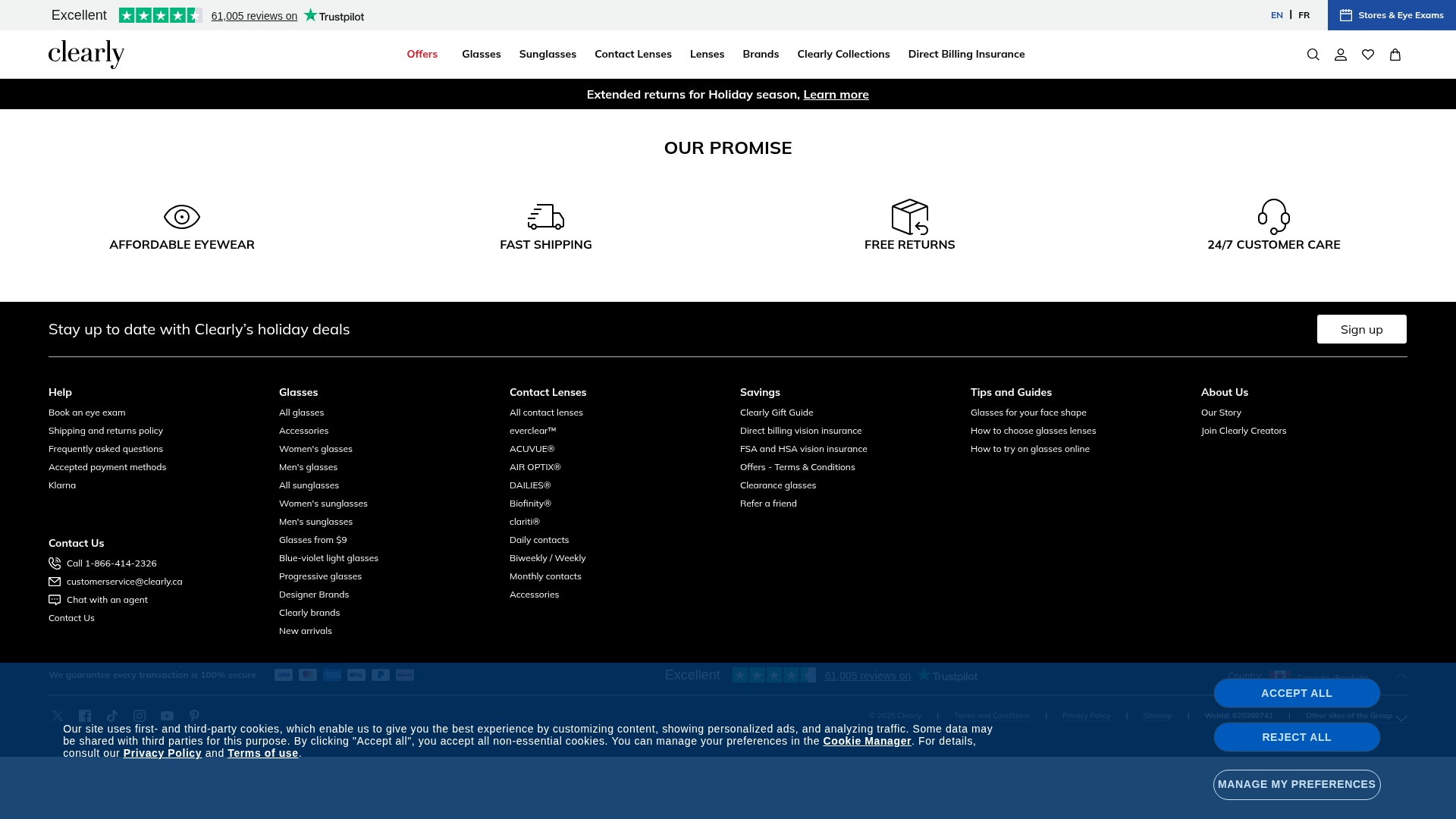
Task: Open Glasses from $9 link
Action: pyautogui.click(x=313, y=540)
